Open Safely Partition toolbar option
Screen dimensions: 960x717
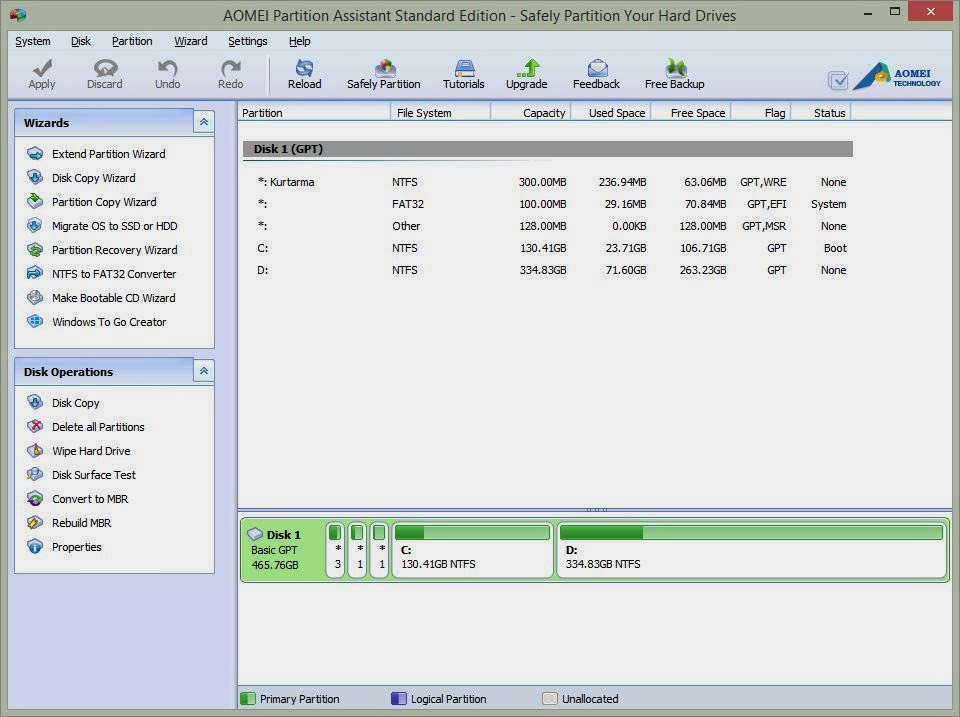pyautogui.click(x=384, y=74)
